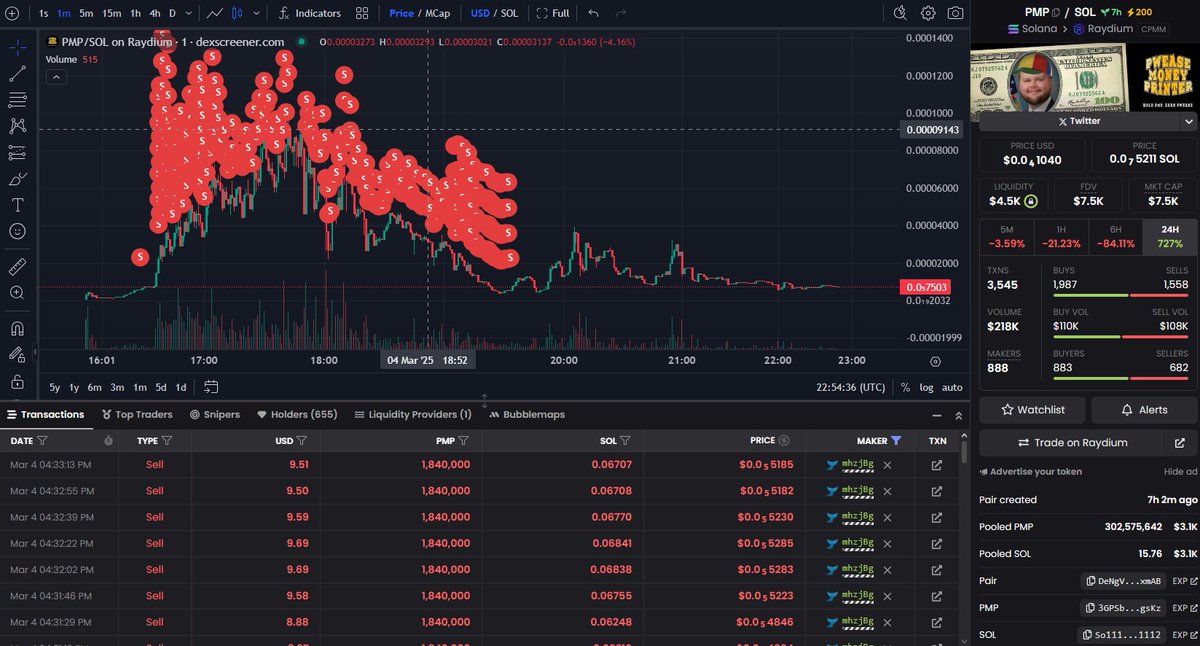This screenshot has width=1200, height=646.
Task: Click the add symbol plus icon
Action: [x=12, y=13]
